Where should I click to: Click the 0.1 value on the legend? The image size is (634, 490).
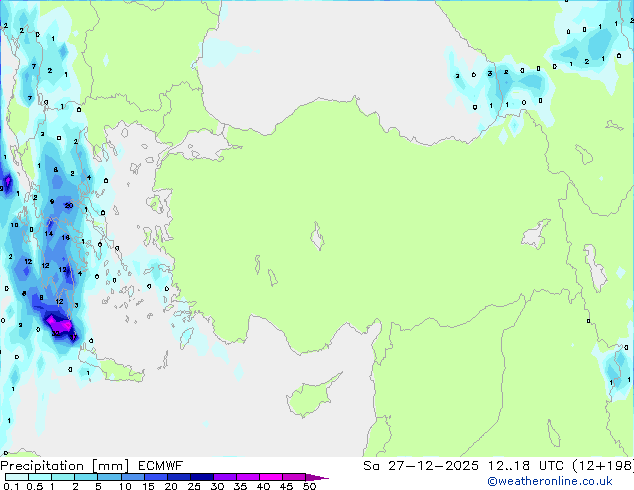pyautogui.click(x=10, y=486)
